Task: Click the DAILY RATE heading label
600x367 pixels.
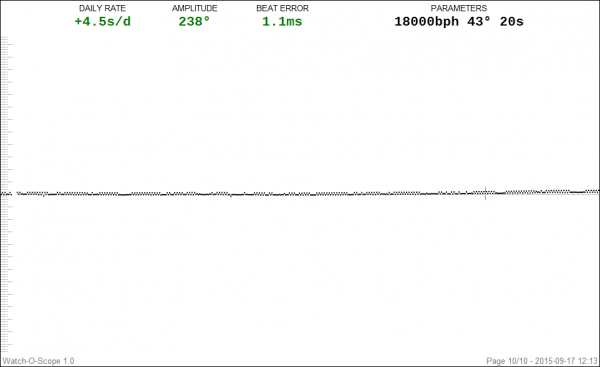Action: coord(102,8)
